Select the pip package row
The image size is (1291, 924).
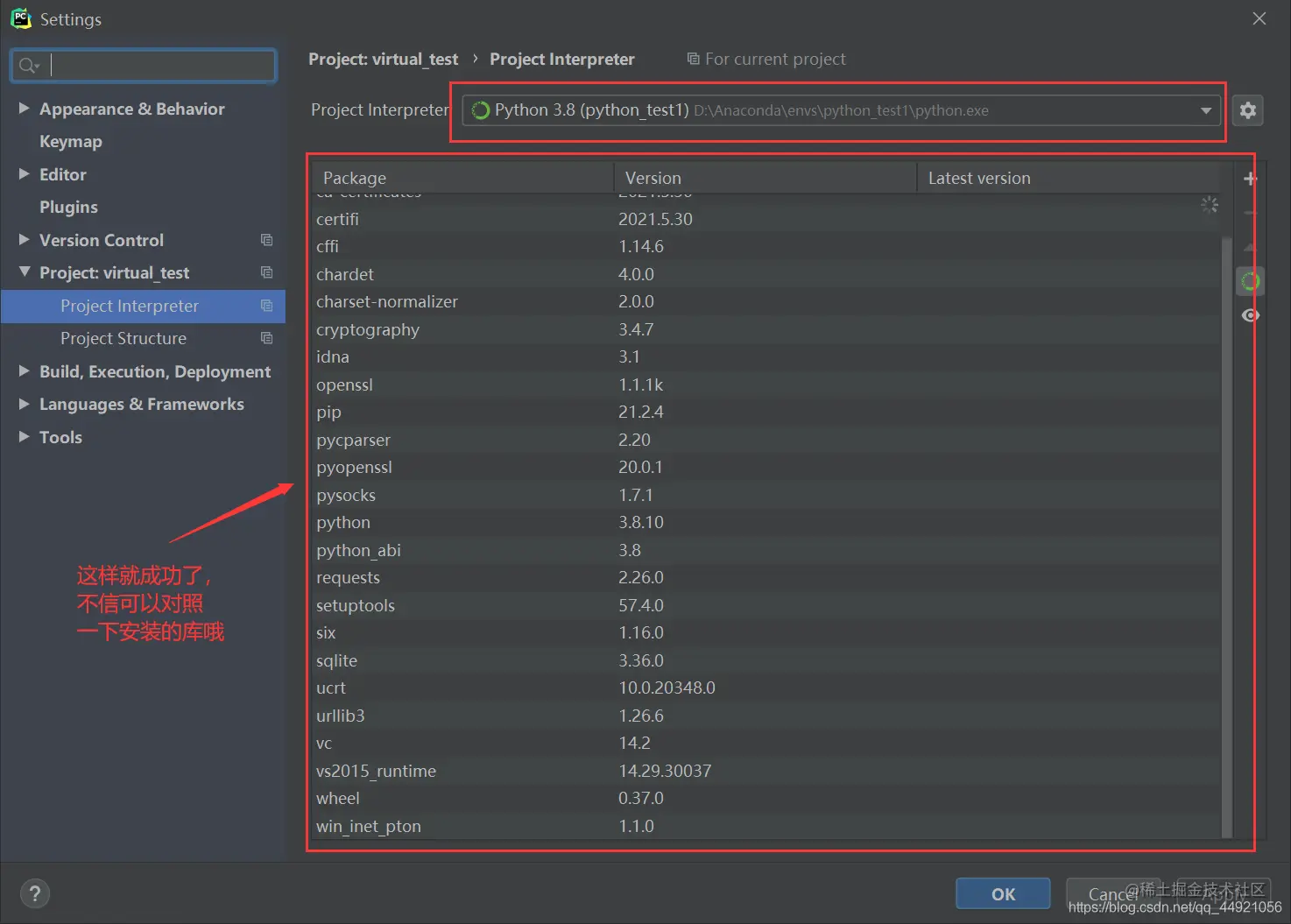(x=767, y=412)
